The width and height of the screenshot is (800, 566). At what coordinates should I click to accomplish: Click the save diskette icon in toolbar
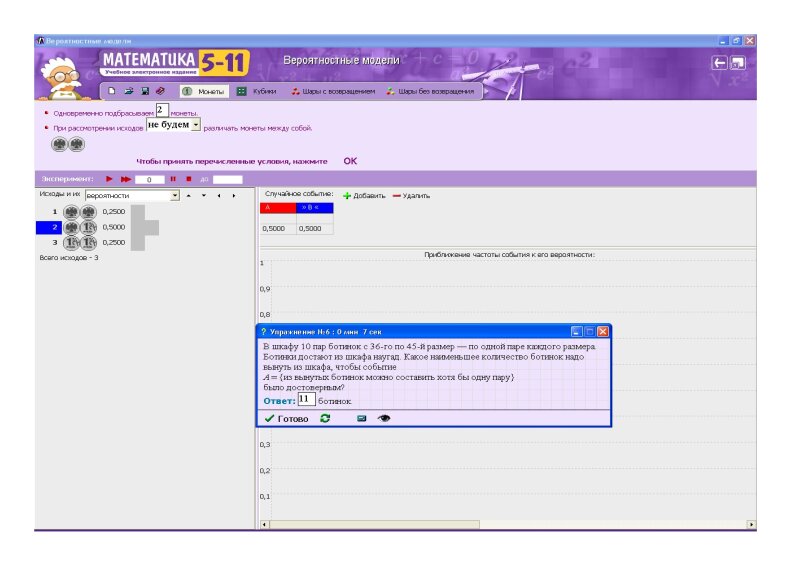click(144, 91)
